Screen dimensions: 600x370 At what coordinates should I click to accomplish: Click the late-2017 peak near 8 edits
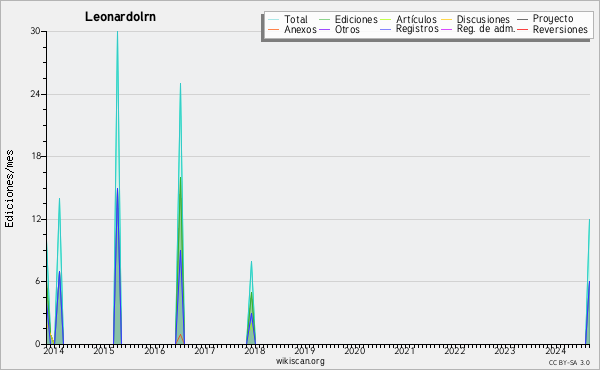[x=251, y=262]
